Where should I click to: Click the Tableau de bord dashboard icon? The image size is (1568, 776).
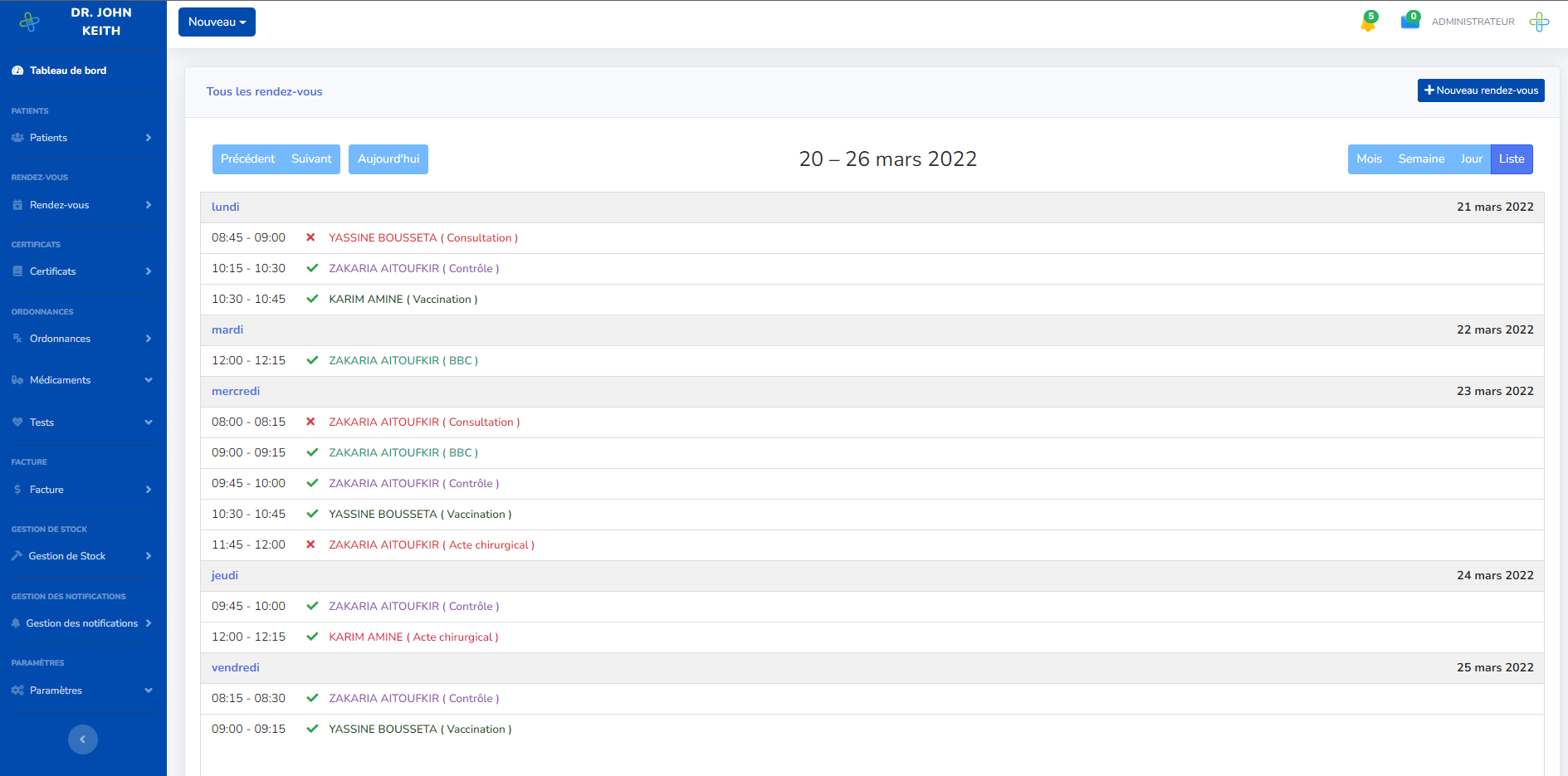click(x=17, y=71)
